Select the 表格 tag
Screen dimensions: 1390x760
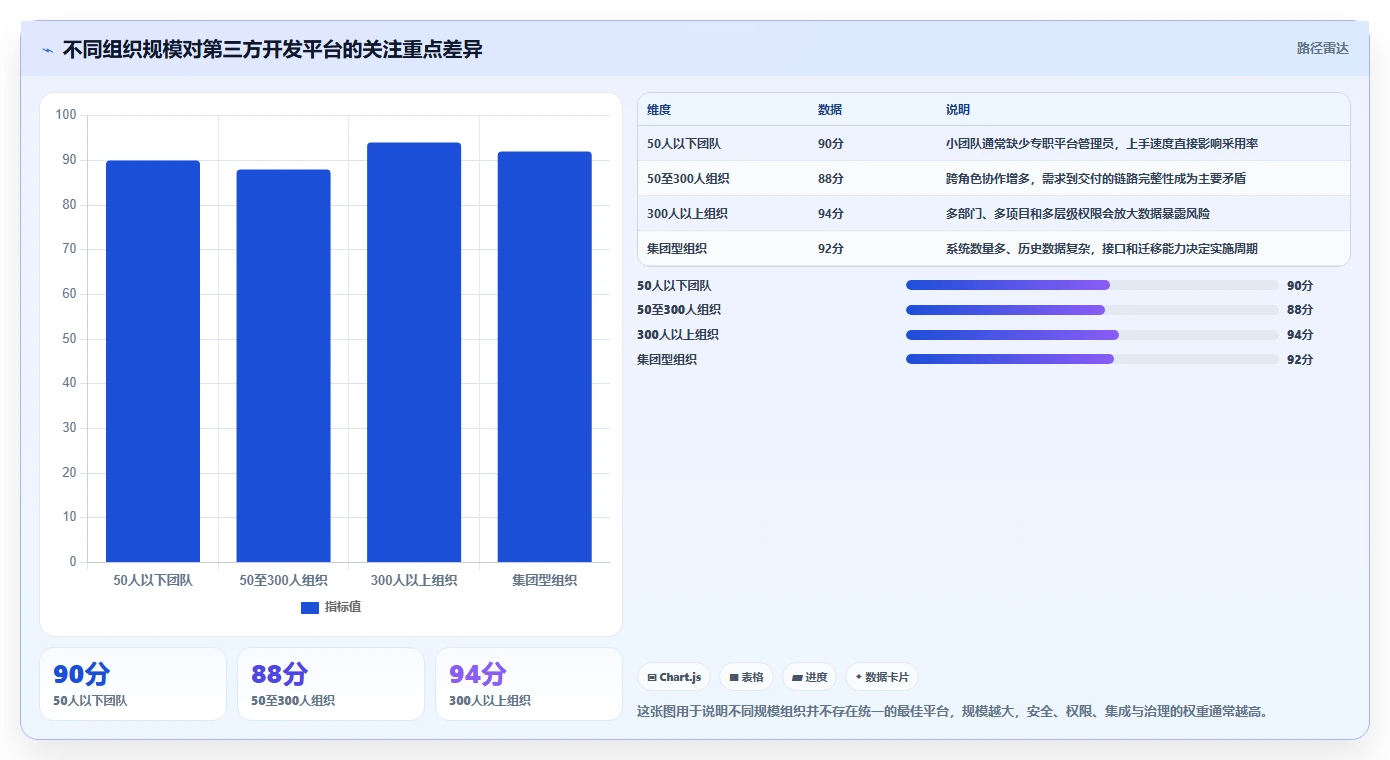746,677
